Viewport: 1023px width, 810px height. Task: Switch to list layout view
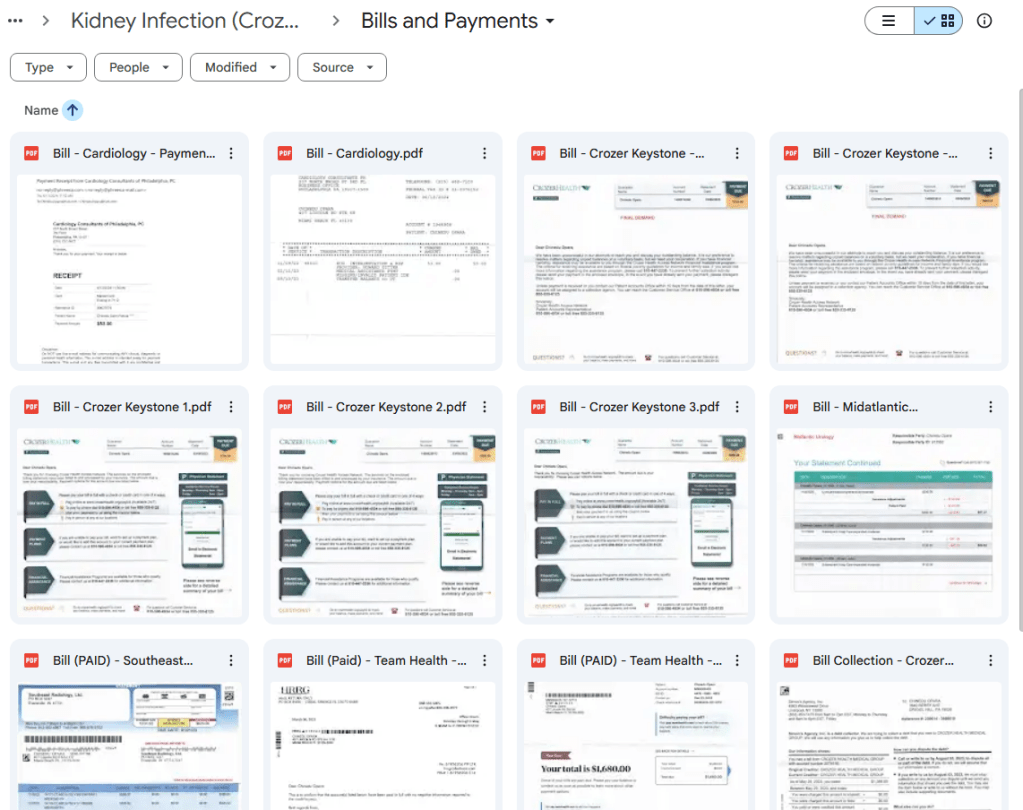889,21
